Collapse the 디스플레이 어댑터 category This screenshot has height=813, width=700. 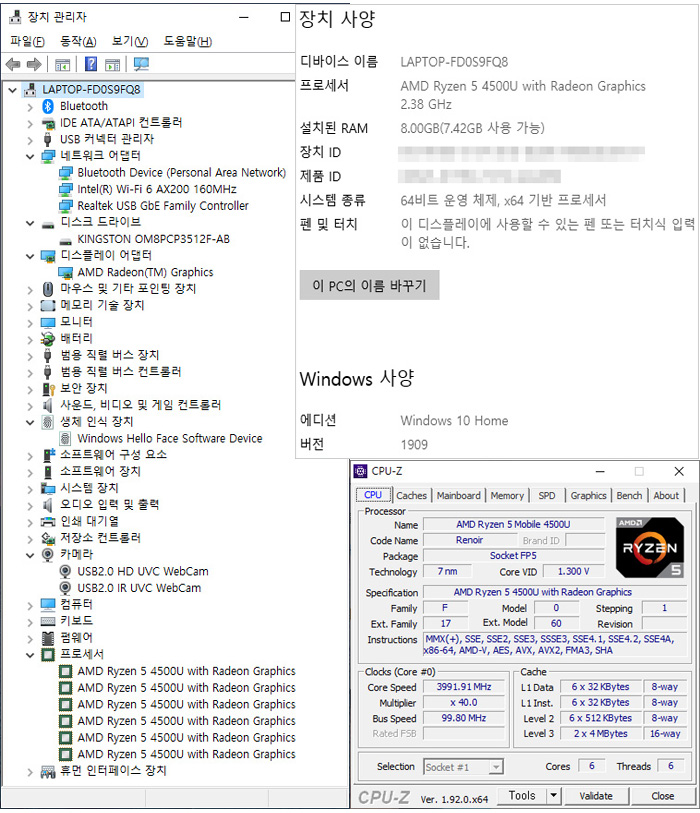pos(30,256)
